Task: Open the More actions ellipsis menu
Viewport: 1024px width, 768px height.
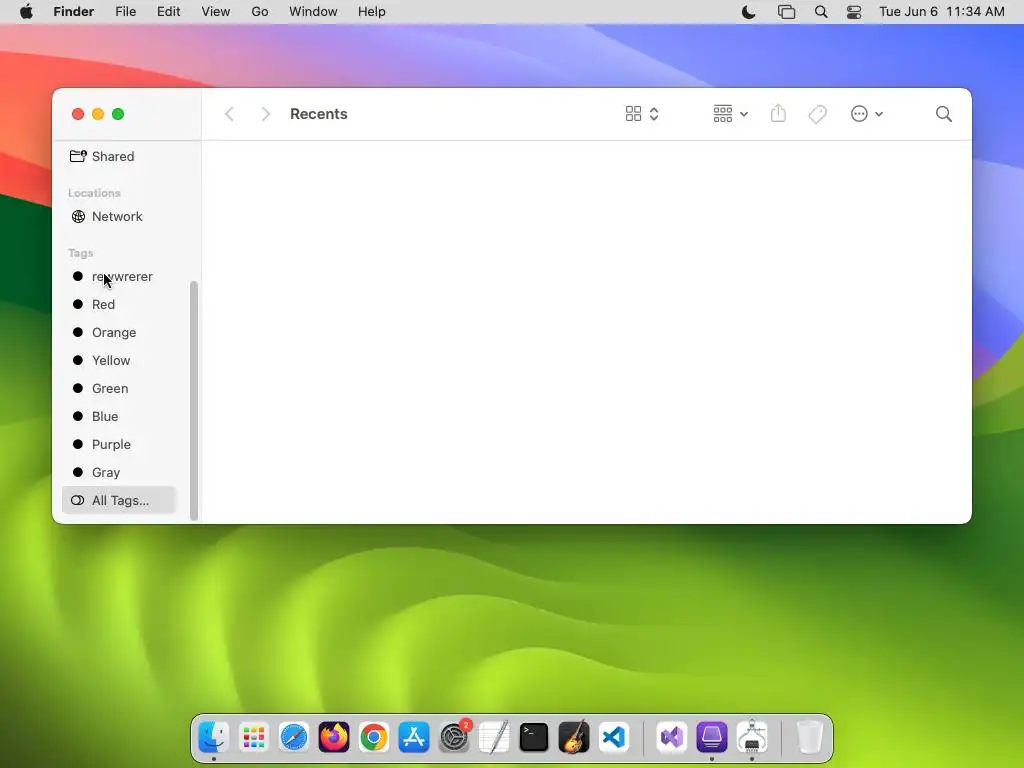Action: 867,114
